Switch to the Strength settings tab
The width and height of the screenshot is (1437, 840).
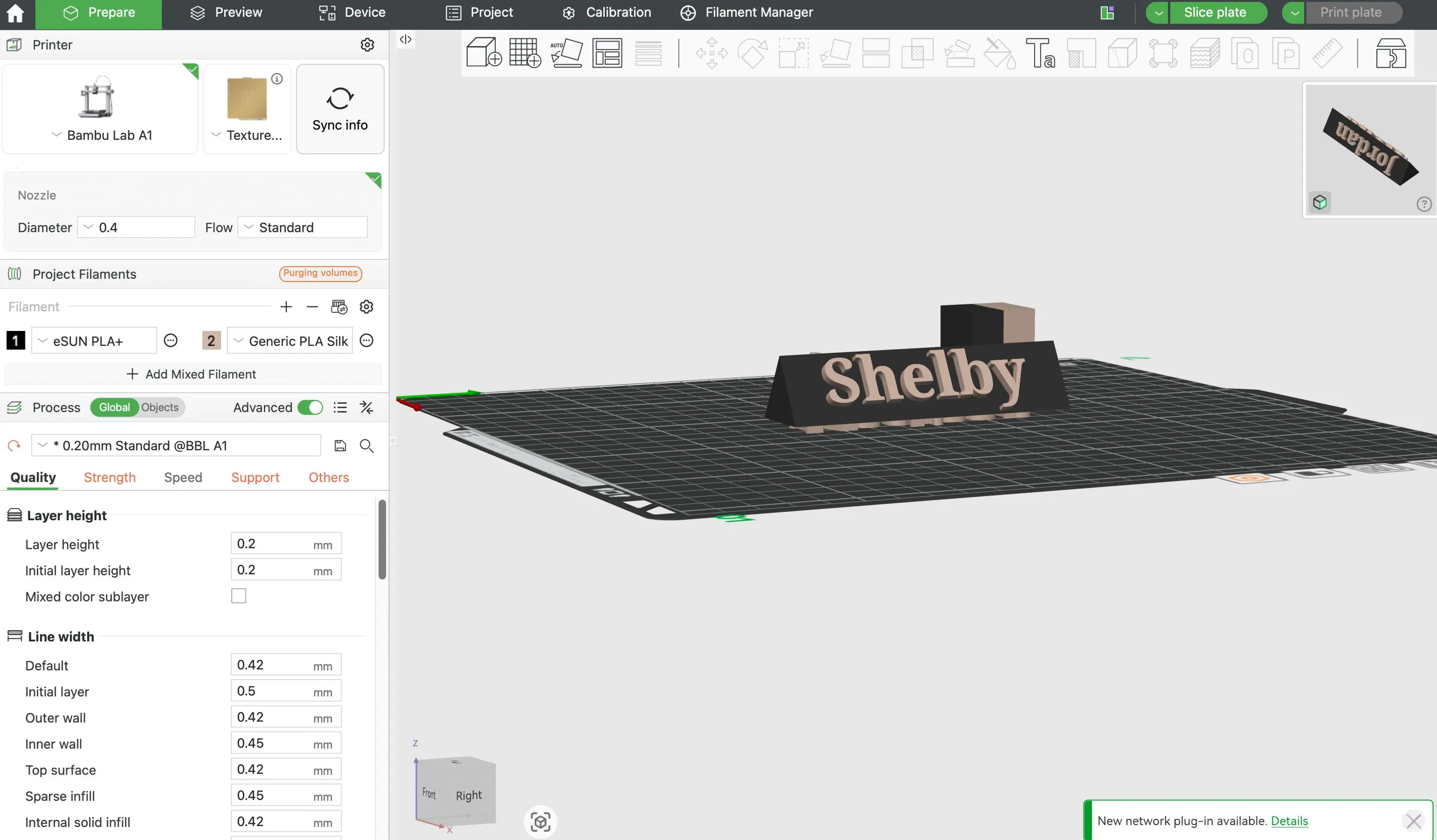pyautogui.click(x=110, y=477)
